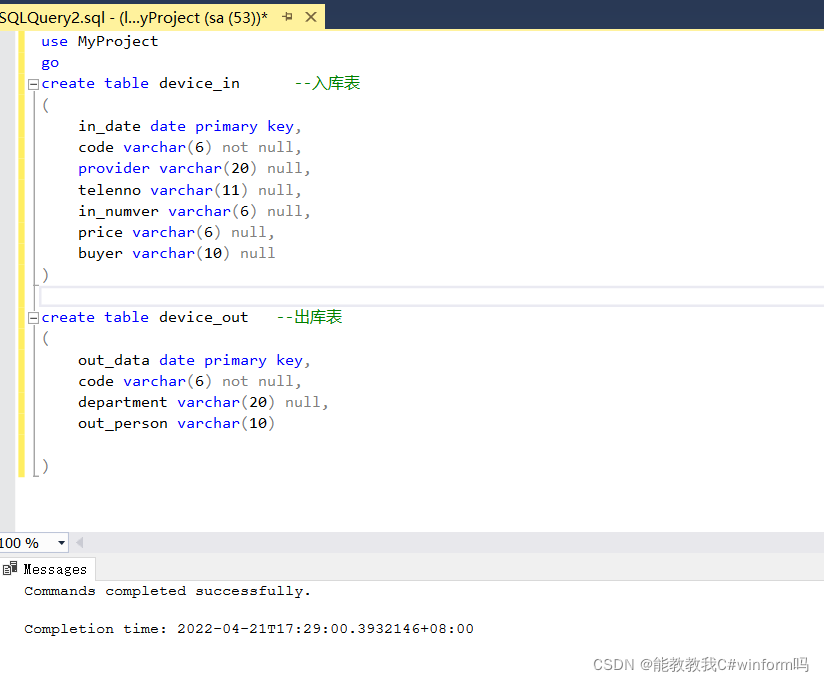Collapse the create table device_out block
The image size is (824, 682).
(x=33, y=318)
